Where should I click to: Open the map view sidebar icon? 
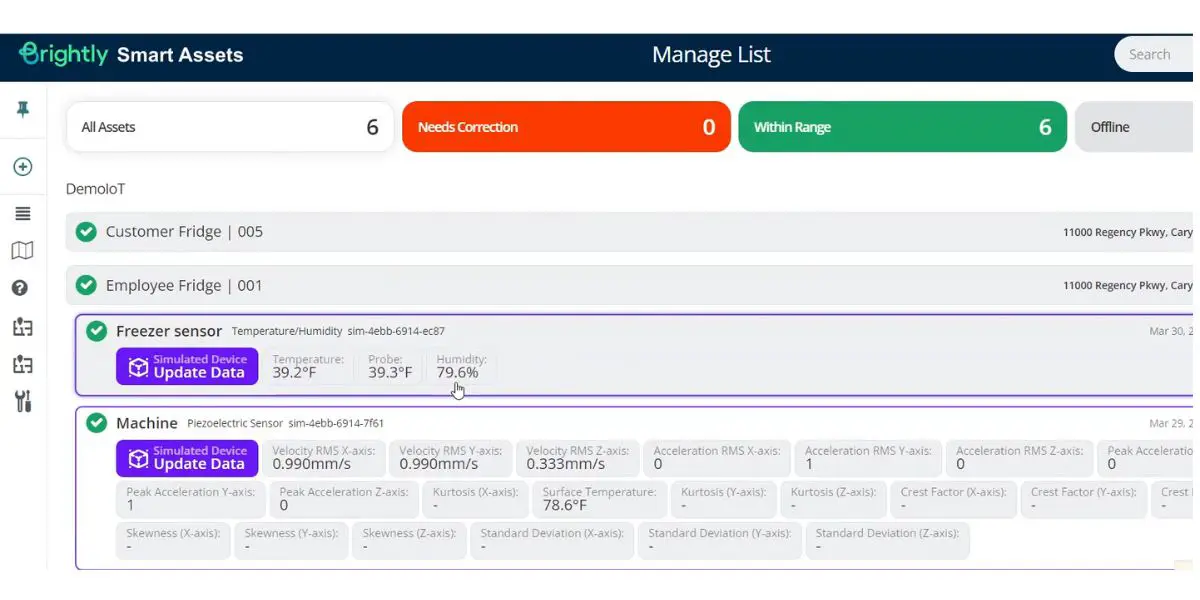[22, 250]
